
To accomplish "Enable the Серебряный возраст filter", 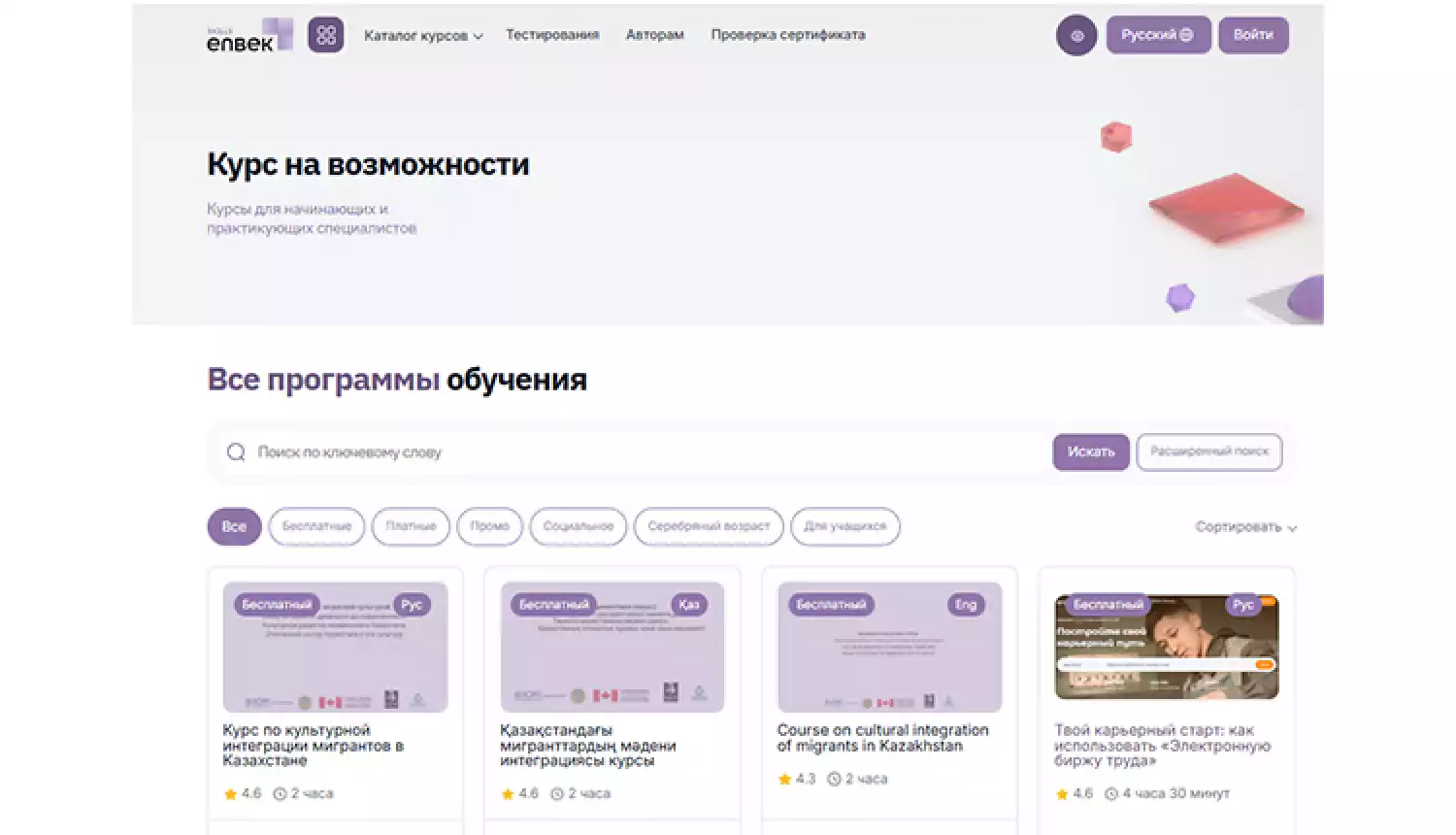I will tap(708, 526).
